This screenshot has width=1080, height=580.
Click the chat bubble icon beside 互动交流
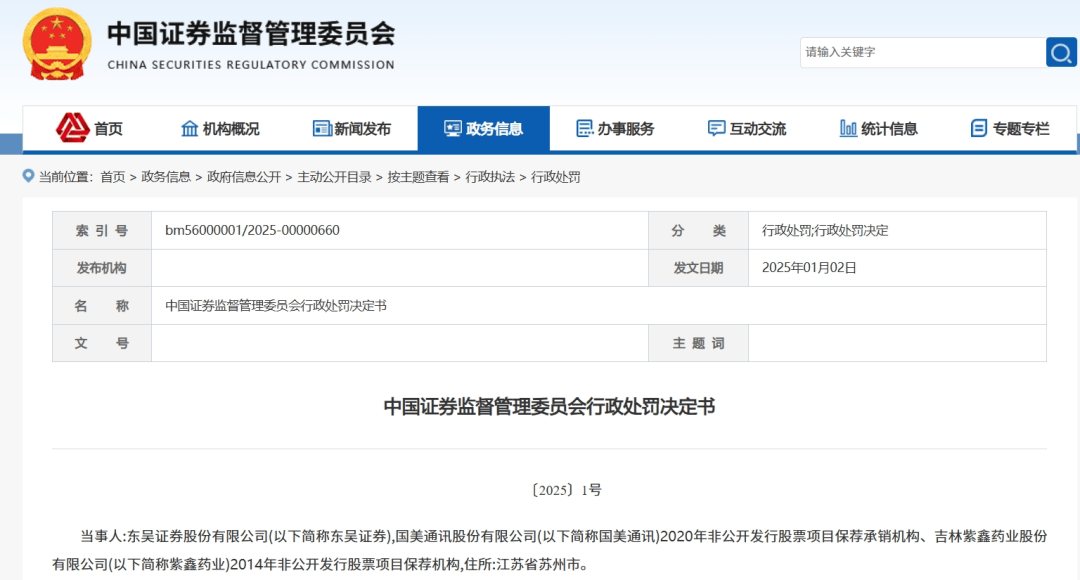coord(716,128)
